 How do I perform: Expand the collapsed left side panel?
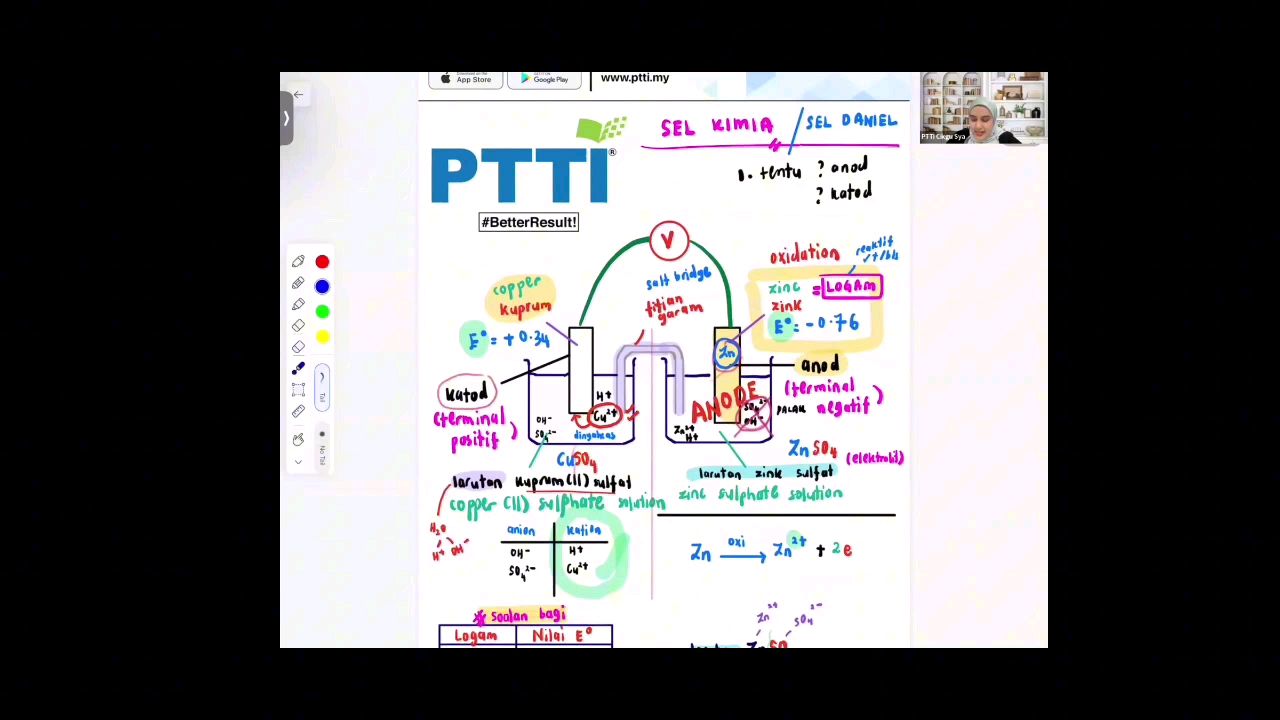pyautogui.click(x=286, y=119)
